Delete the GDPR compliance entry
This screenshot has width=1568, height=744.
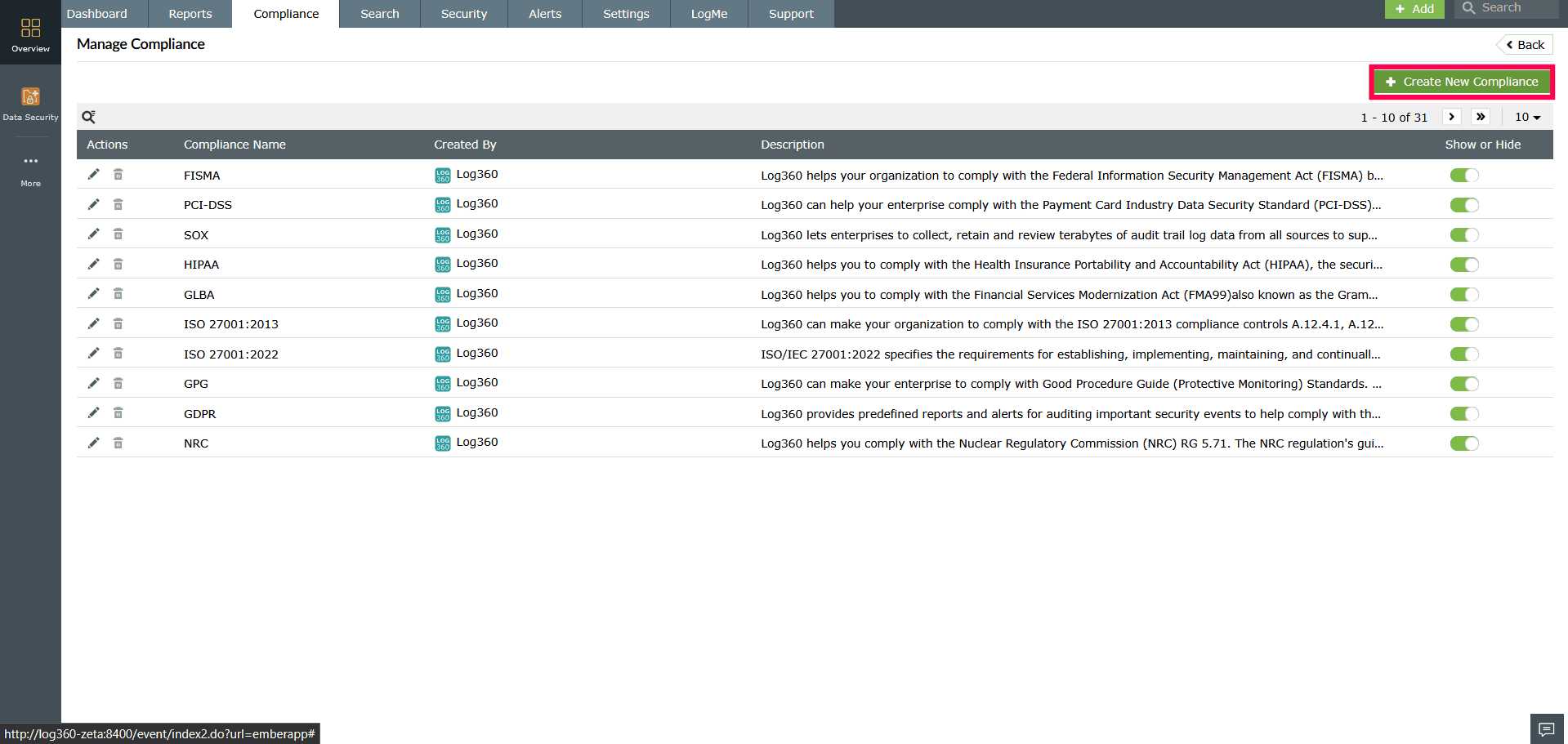pyautogui.click(x=118, y=412)
